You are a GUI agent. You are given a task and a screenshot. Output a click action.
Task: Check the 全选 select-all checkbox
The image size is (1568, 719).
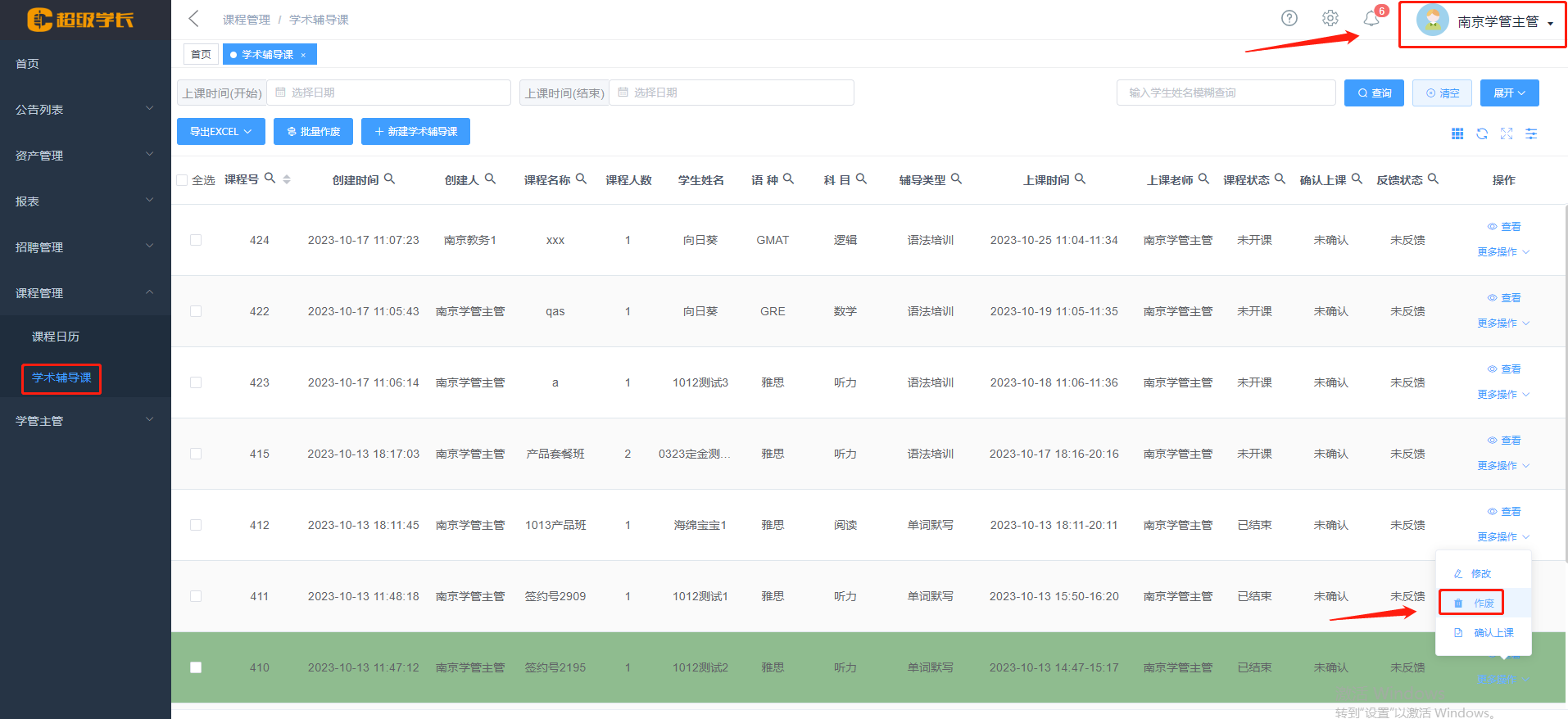click(182, 180)
